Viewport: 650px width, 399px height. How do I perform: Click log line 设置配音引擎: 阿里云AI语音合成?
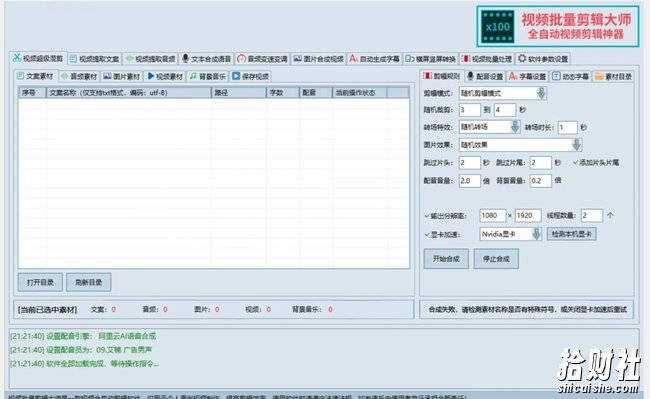[83, 336]
